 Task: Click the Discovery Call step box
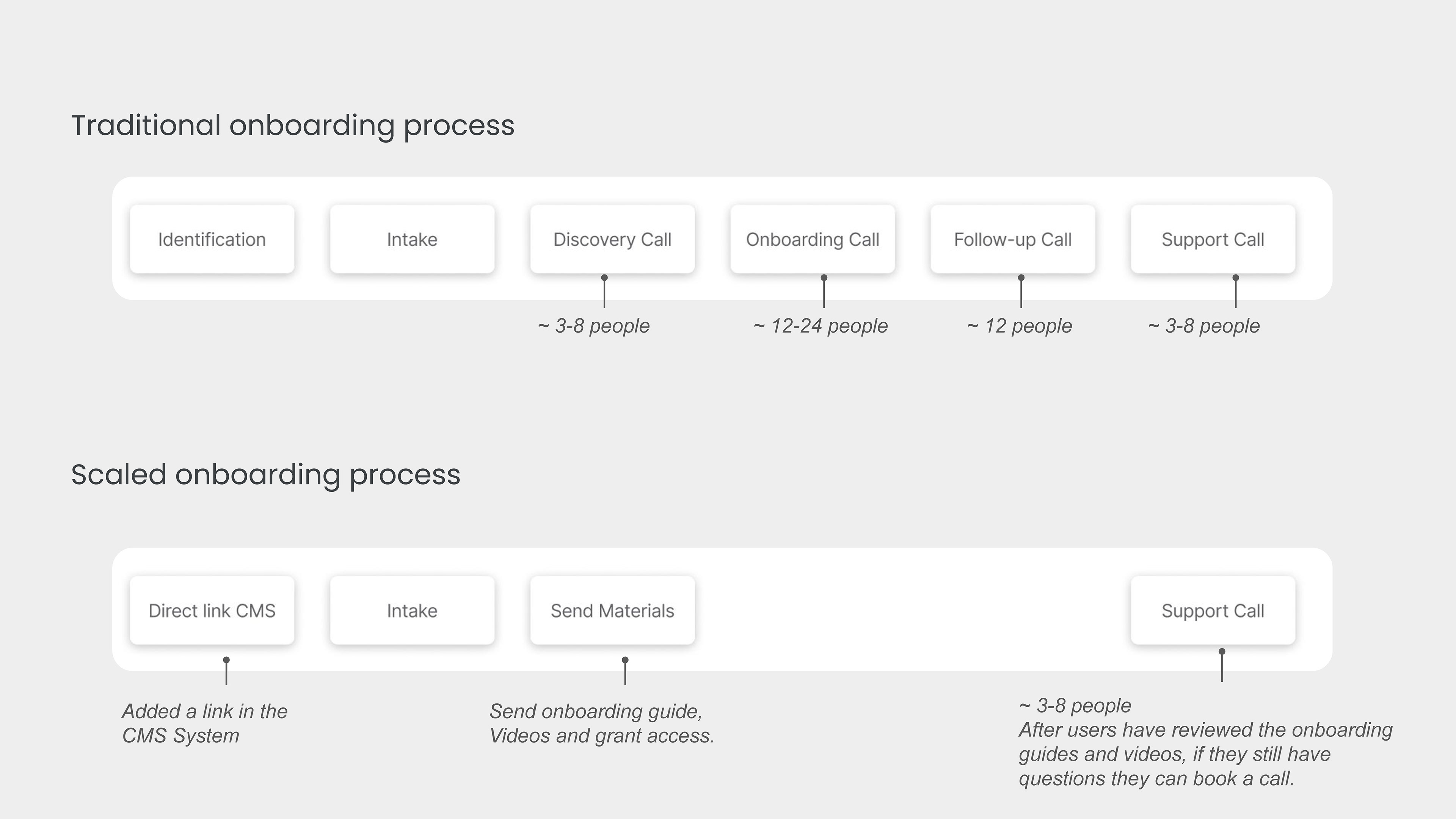click(612, 240)
